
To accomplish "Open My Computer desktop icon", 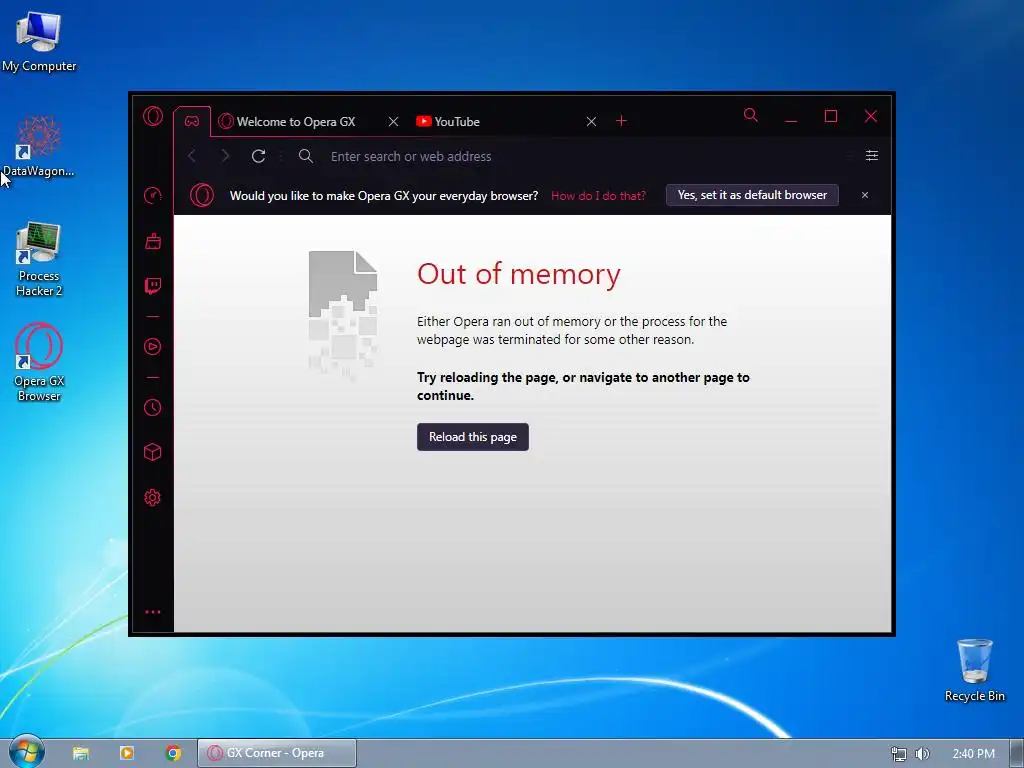I will tap(39, 41).
